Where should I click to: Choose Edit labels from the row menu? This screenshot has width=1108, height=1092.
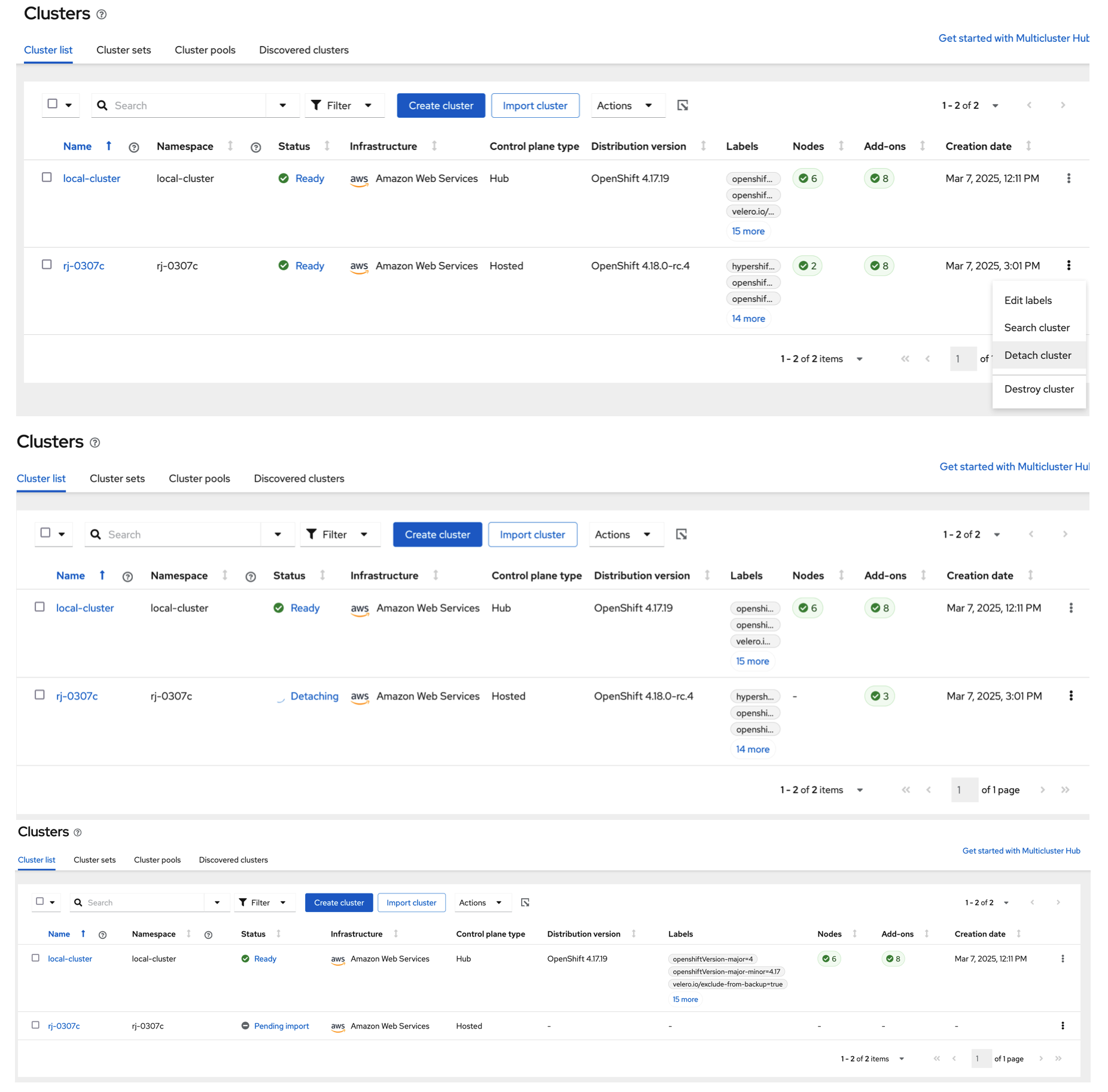pyautogui.click(x=1028, y=300)
